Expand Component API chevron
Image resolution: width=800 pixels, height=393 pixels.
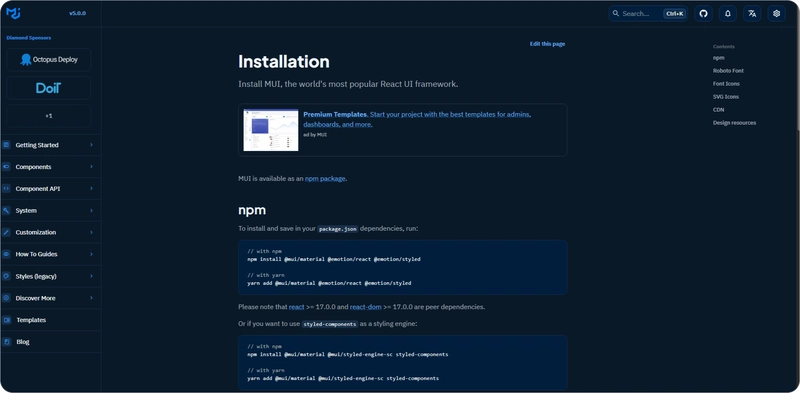pos(91,189)
